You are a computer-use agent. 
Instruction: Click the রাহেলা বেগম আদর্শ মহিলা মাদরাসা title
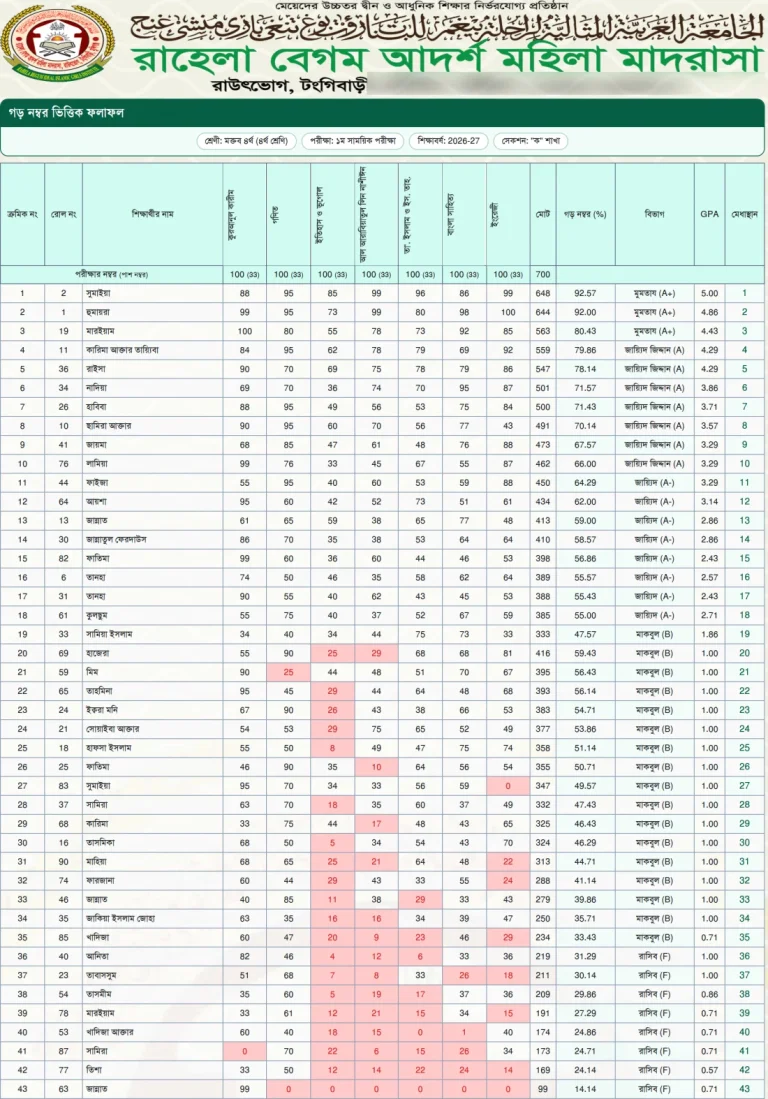[447, 59]
